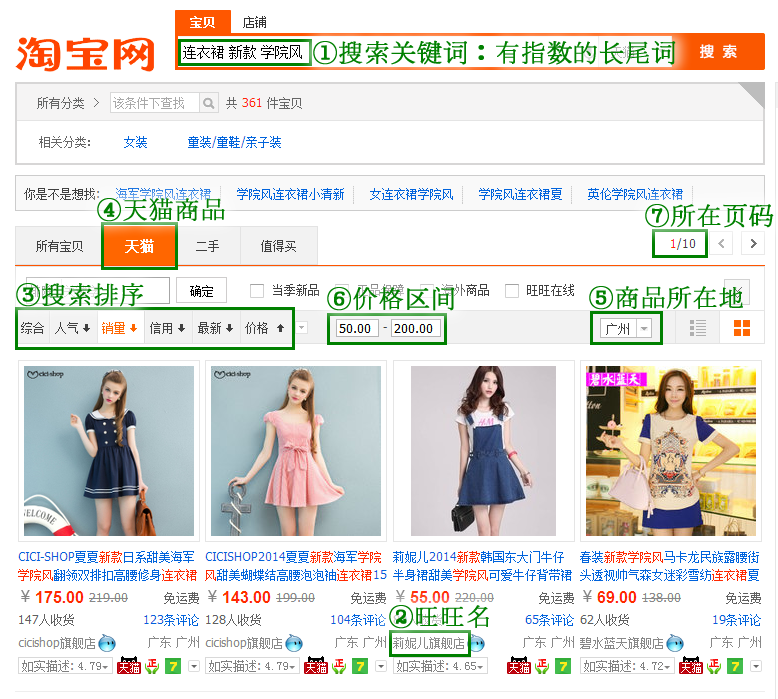Image resolution: width=778 pixels, height=699 pixels.
Task: Switch to the 天猫 tab
Action: pos(139,246)
